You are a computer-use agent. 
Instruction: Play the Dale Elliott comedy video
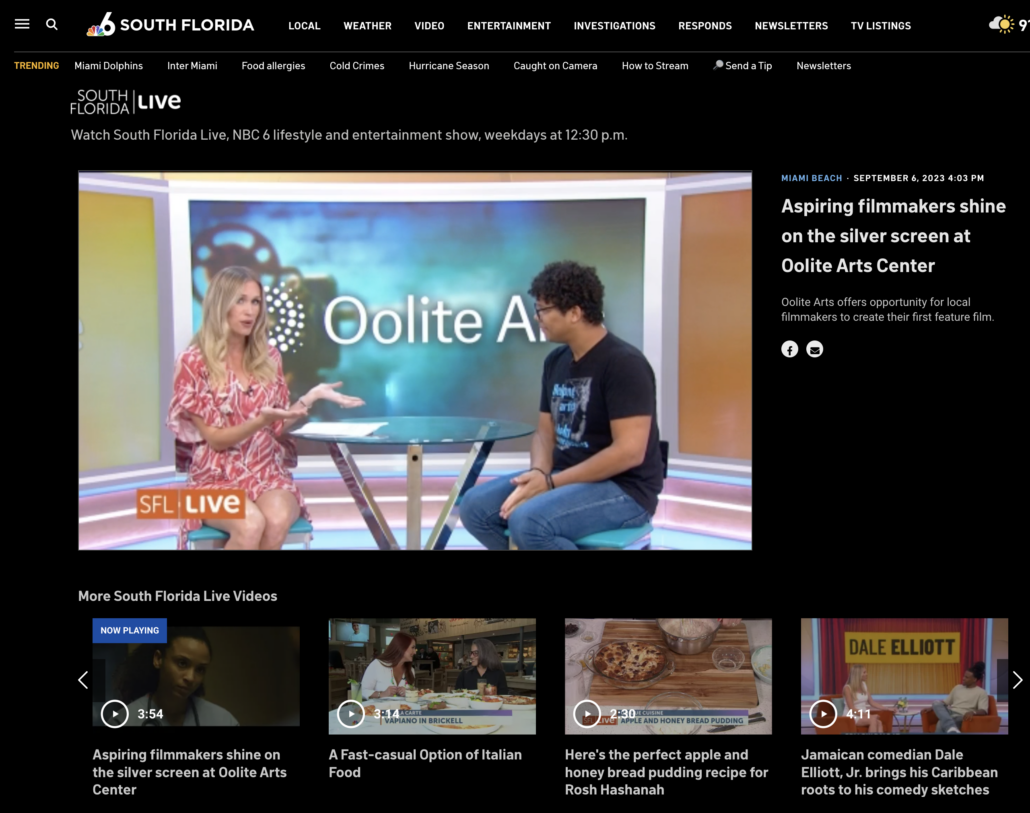click(822, 713)
